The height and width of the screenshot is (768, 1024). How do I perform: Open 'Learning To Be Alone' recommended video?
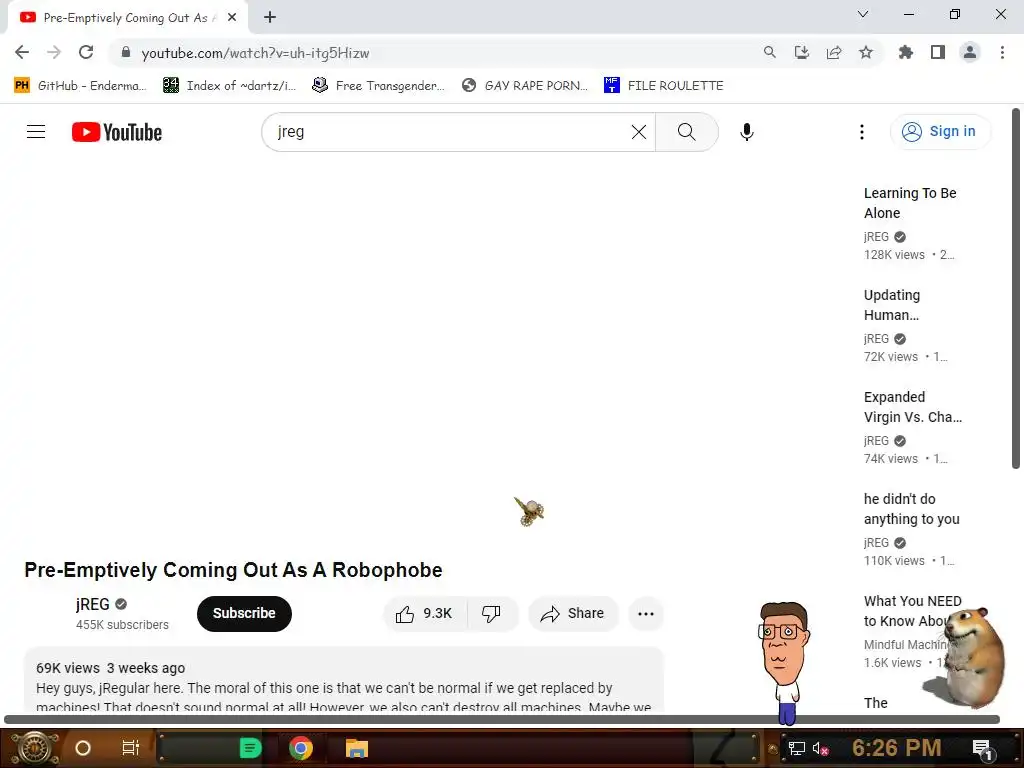910,203
